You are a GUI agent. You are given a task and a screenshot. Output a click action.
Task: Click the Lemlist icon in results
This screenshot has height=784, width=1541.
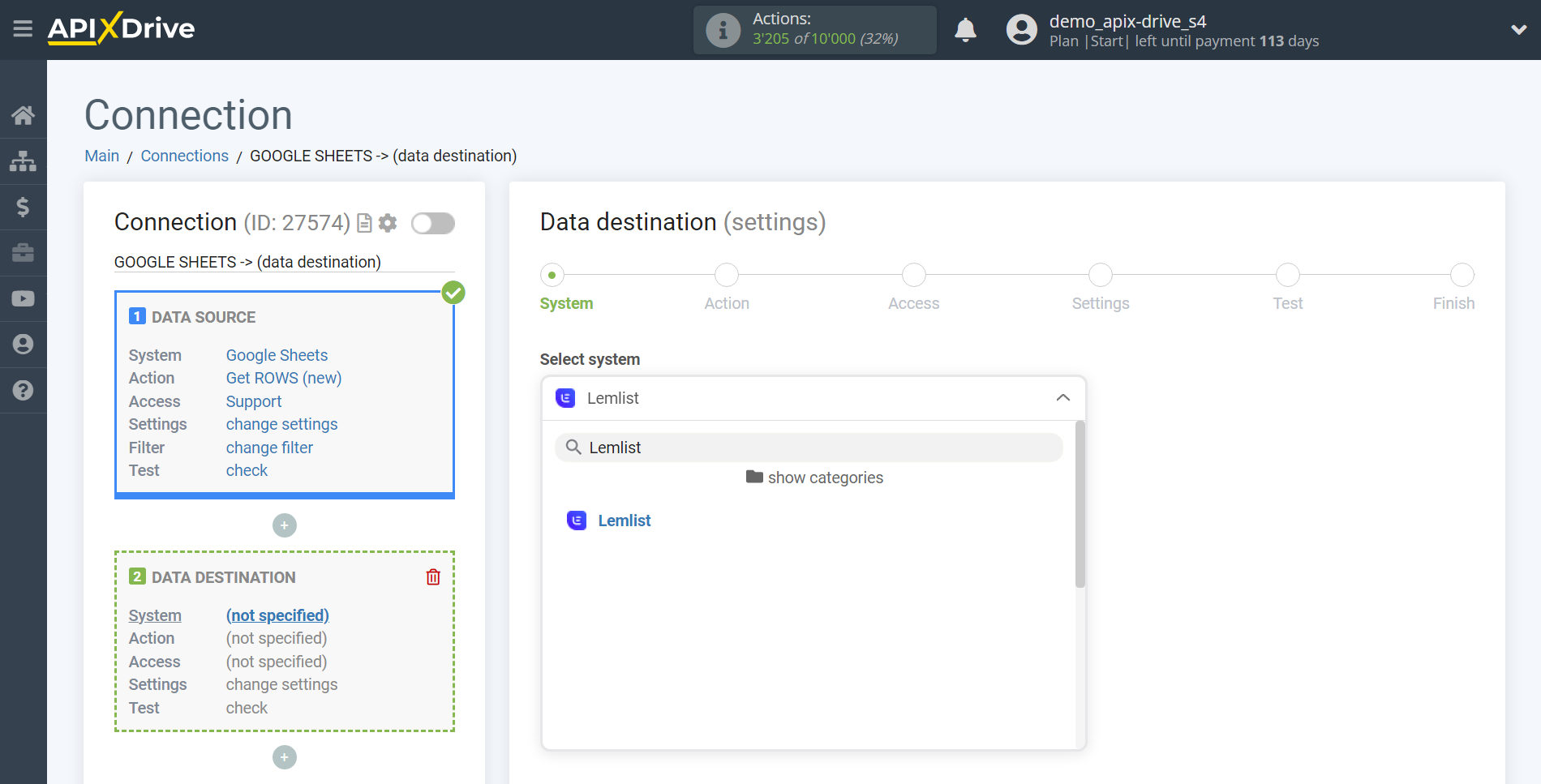577,521
